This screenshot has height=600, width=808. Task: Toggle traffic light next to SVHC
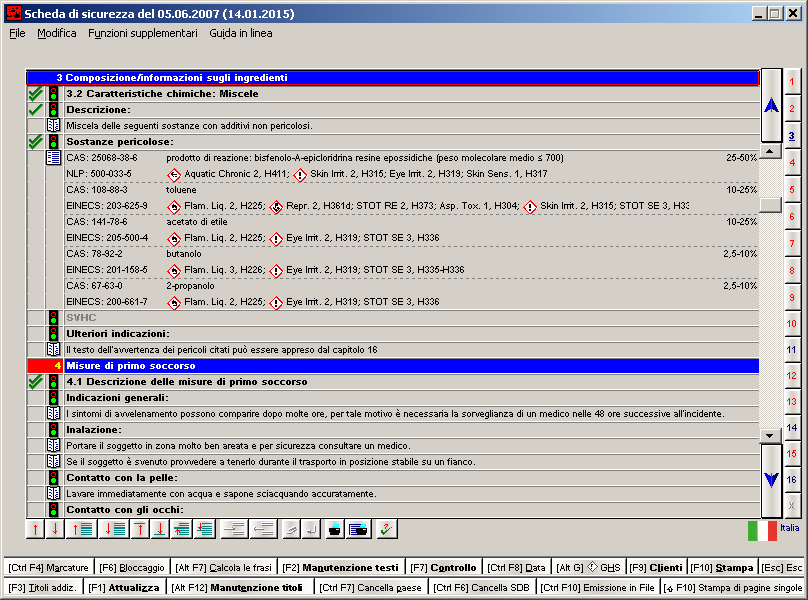tap(53, 318)
